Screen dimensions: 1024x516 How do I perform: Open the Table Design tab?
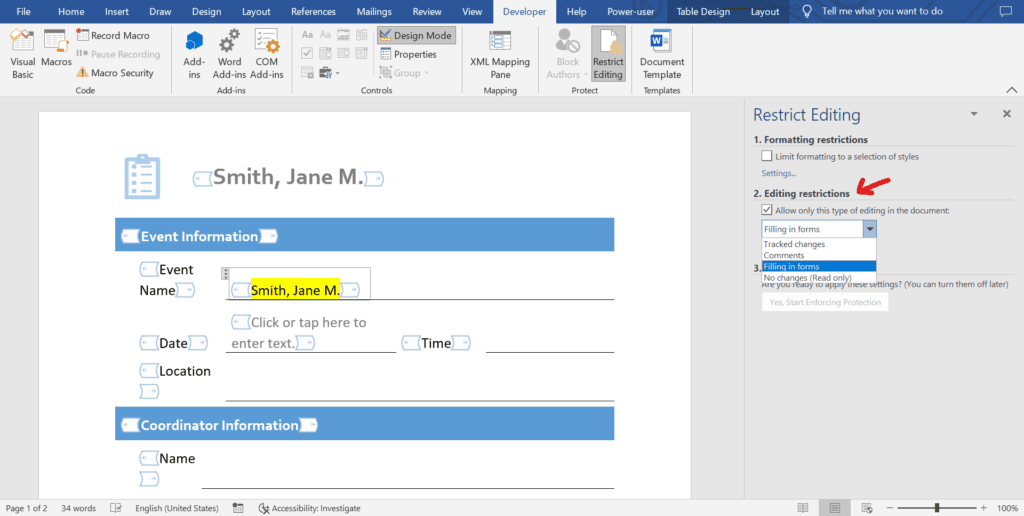[x=704, y=12]
